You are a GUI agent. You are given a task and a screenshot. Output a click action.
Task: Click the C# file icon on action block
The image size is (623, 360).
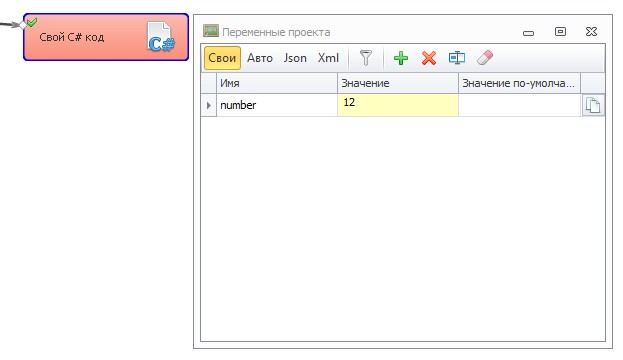coord(161,37)
